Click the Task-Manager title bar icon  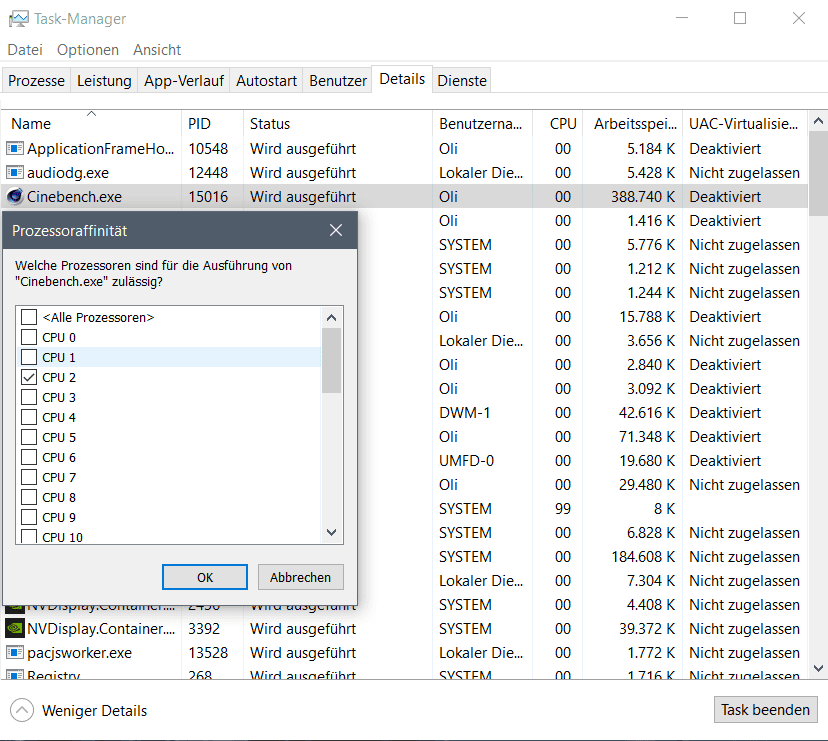pyautogui.click(x=18, y=19)
